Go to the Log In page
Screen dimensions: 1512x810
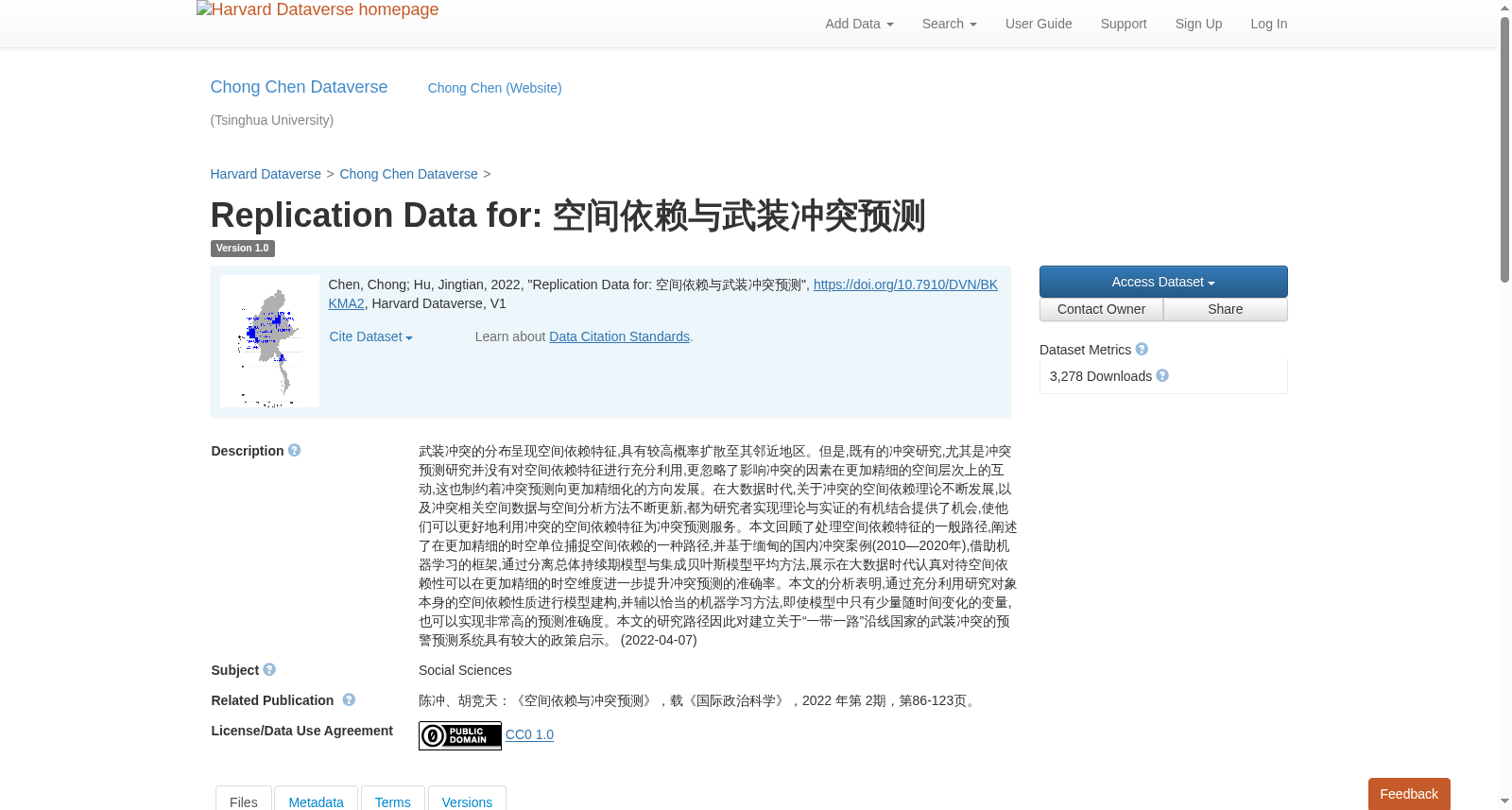point(1268,24)
